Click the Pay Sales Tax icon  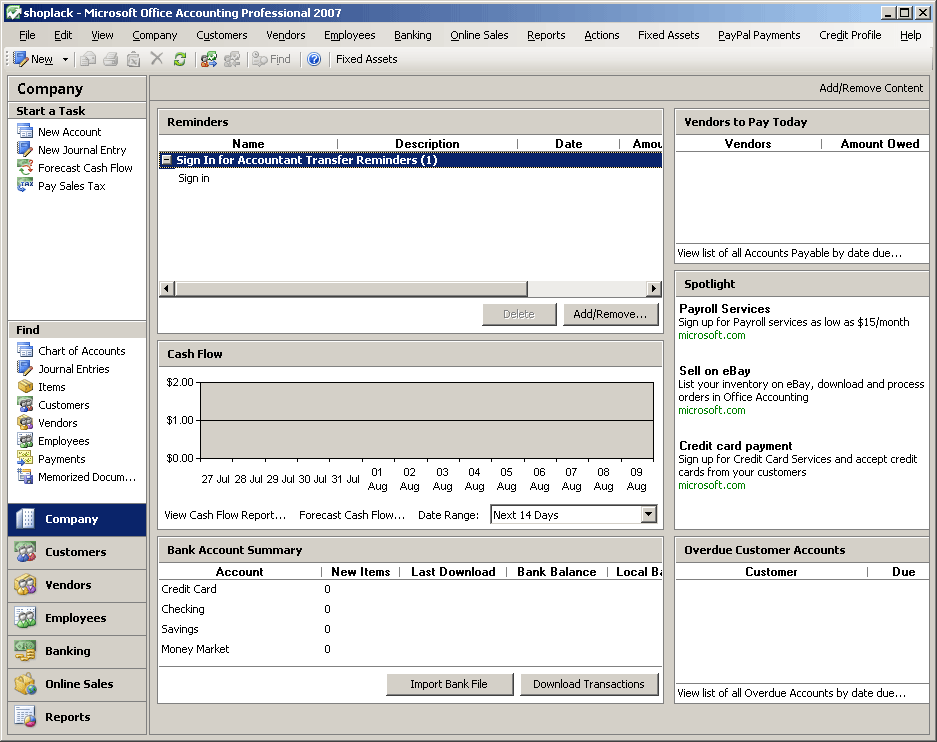pyautogui.click(x=25, y=185)
